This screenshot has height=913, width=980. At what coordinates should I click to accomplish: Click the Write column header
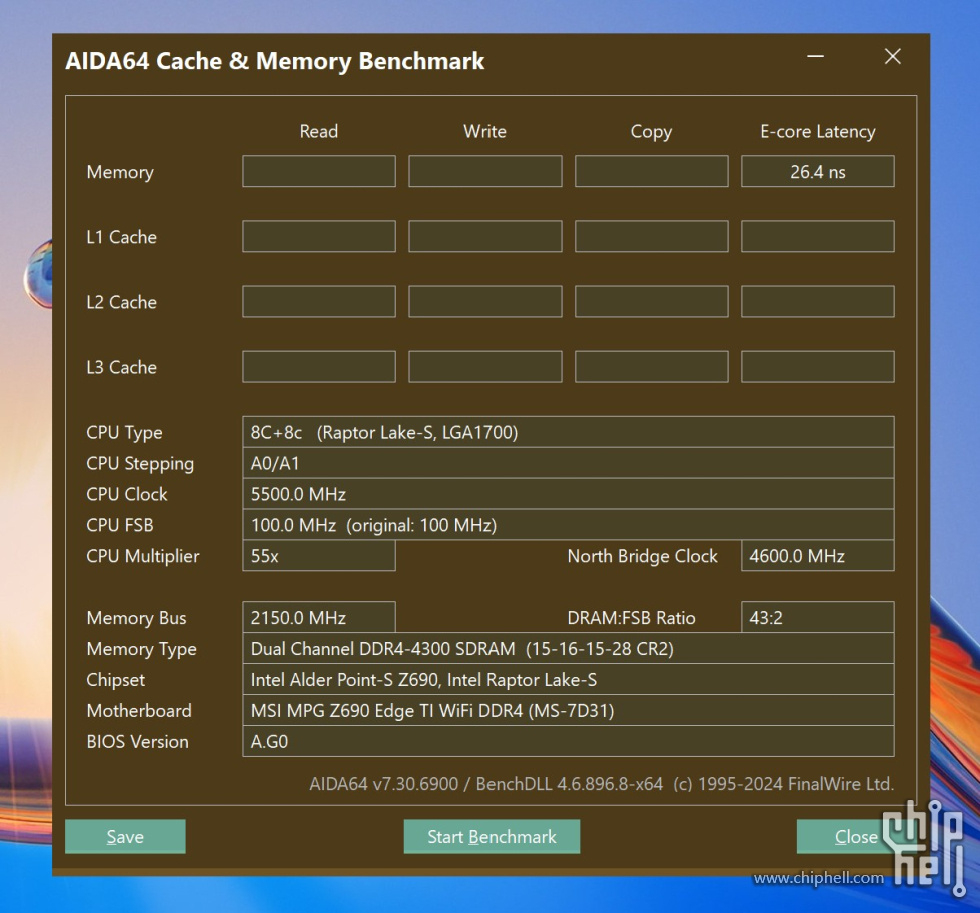[485, 131]
